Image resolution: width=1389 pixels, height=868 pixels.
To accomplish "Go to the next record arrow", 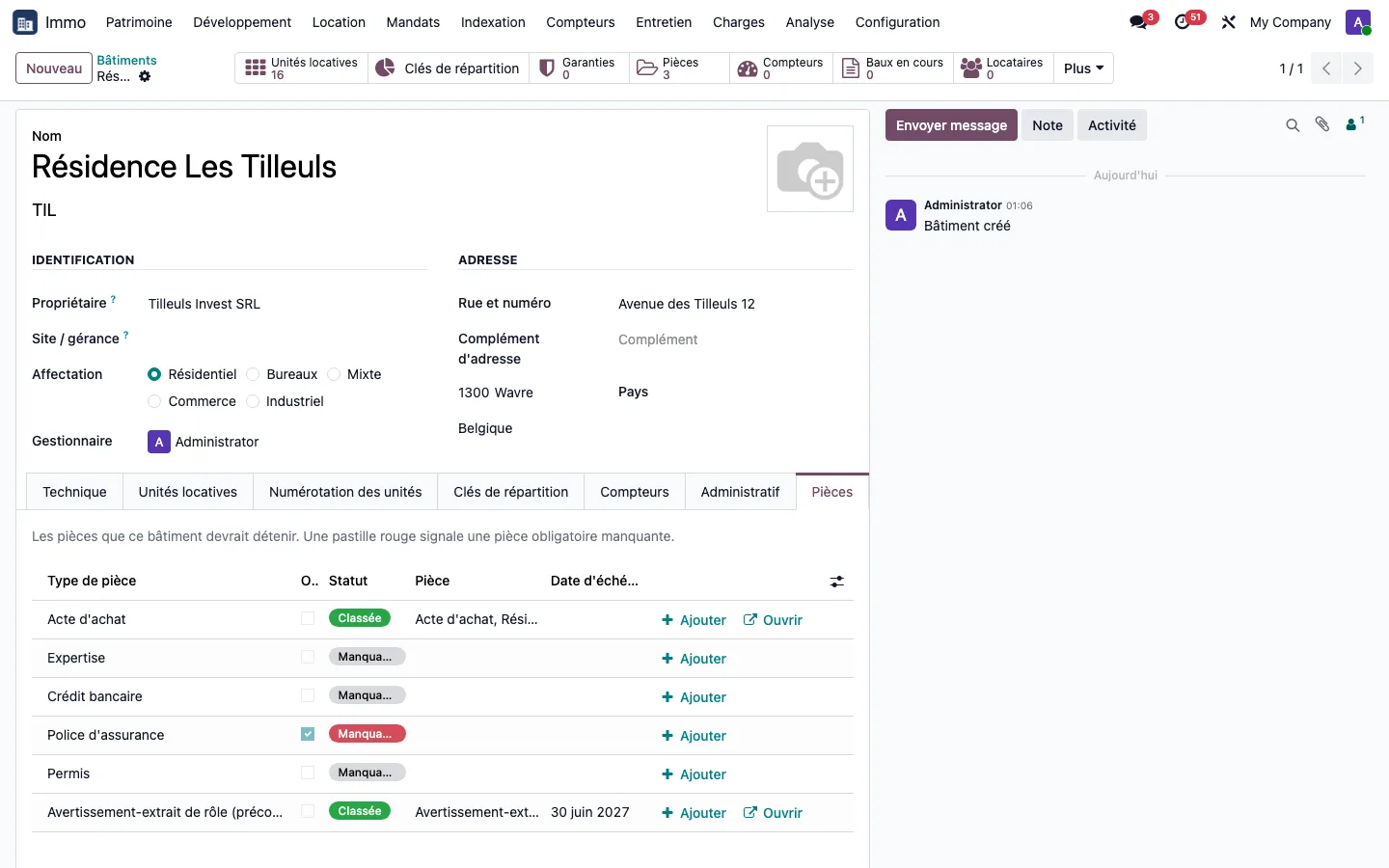I will point(1357,68).
